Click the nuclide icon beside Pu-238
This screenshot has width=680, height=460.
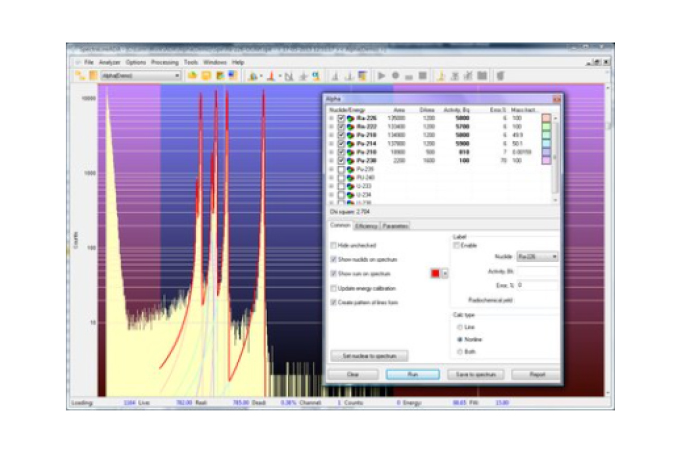[x=351, y=160]
